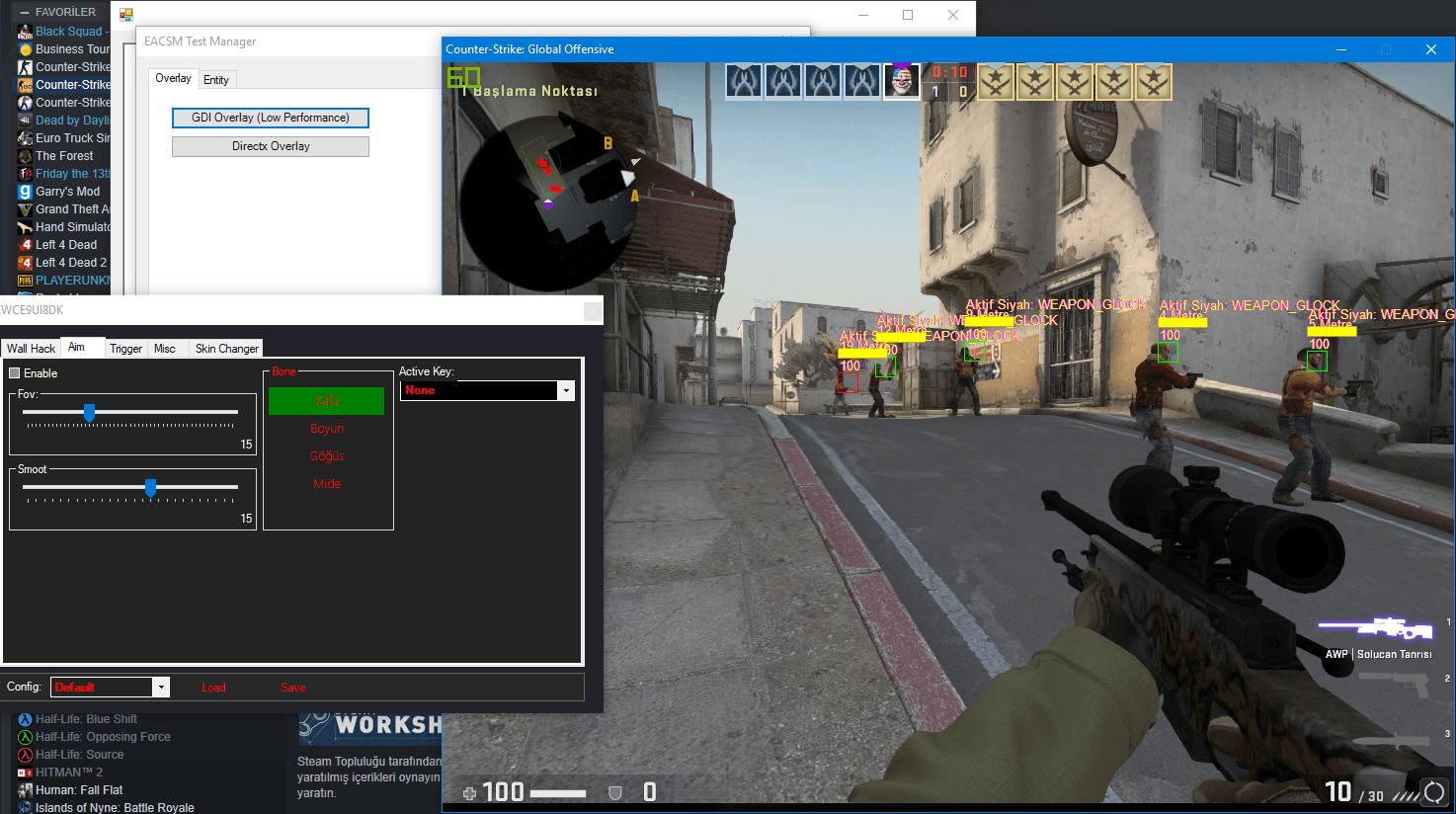
Task: Click the Half-Life: Opposing Force icon
Action: pos(25,737)
